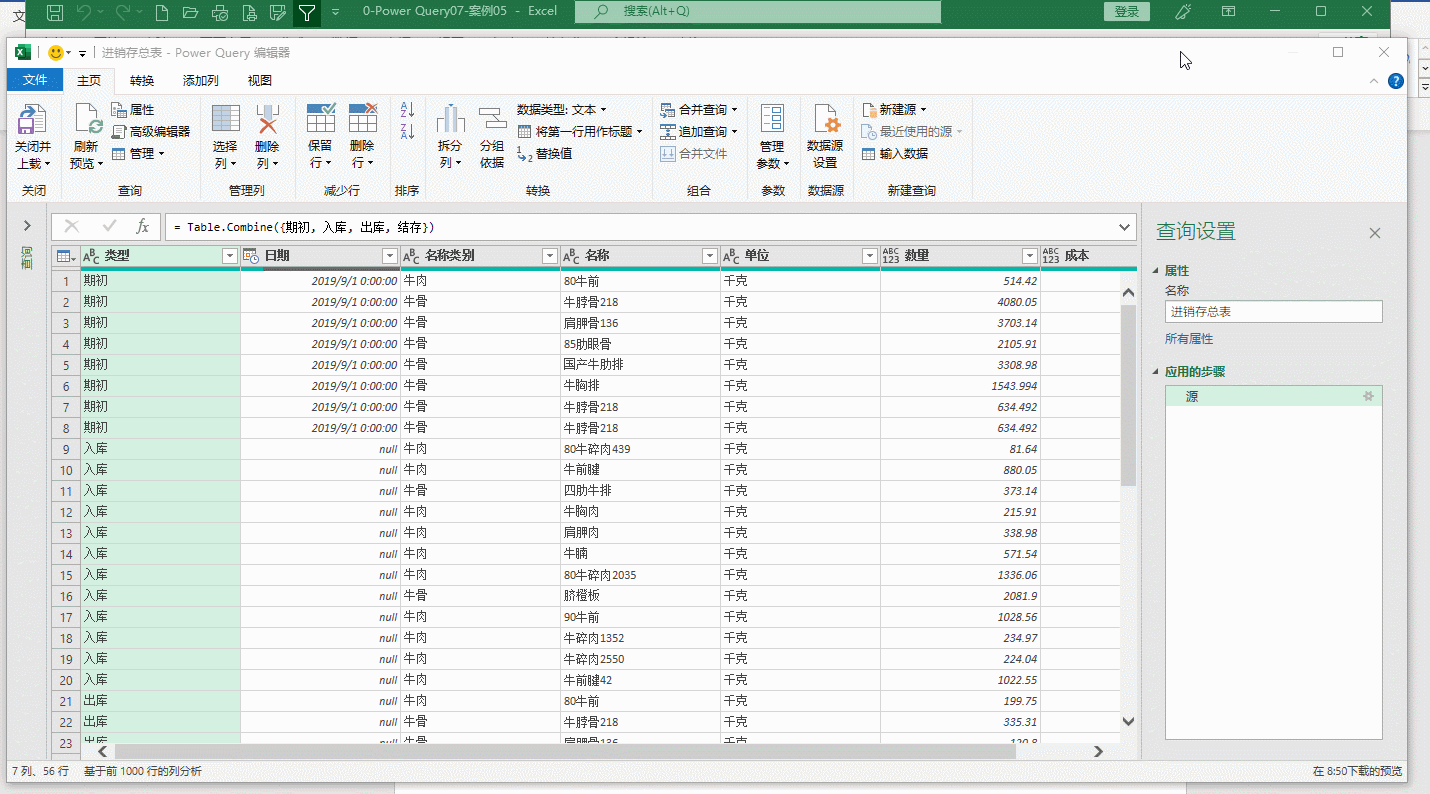The height and width of the screenshot is (794, 1430).
Task: Click the query name input field
Action: point(1274,312)
